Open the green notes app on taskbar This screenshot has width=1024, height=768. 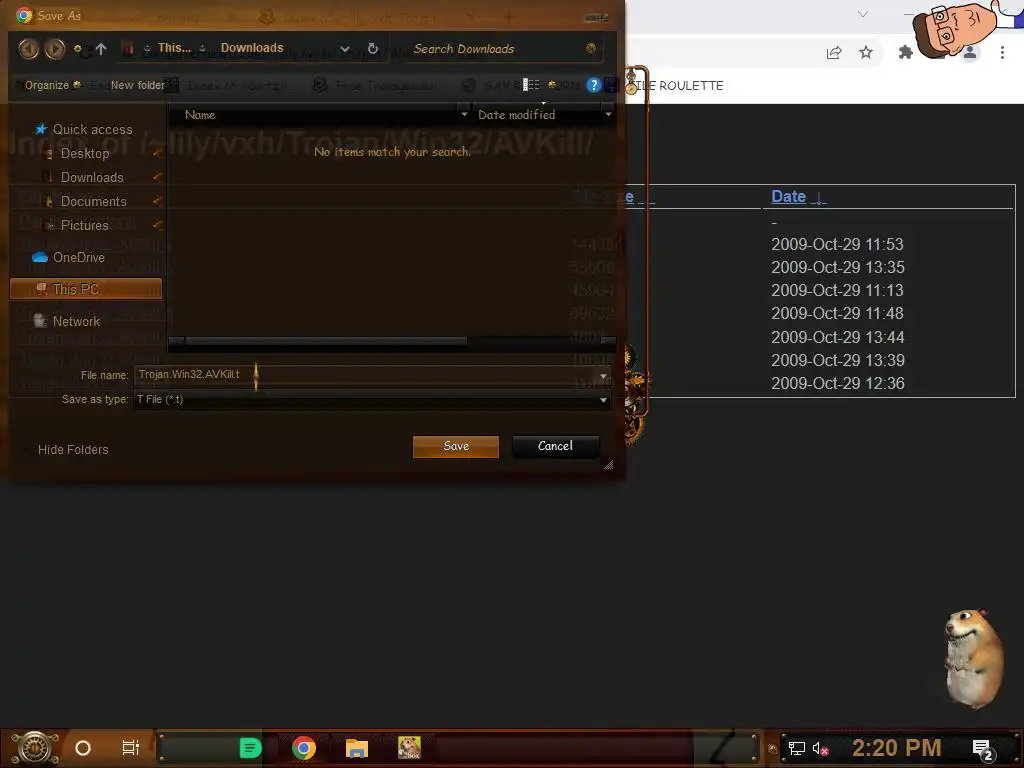click(x=251, y=748)
